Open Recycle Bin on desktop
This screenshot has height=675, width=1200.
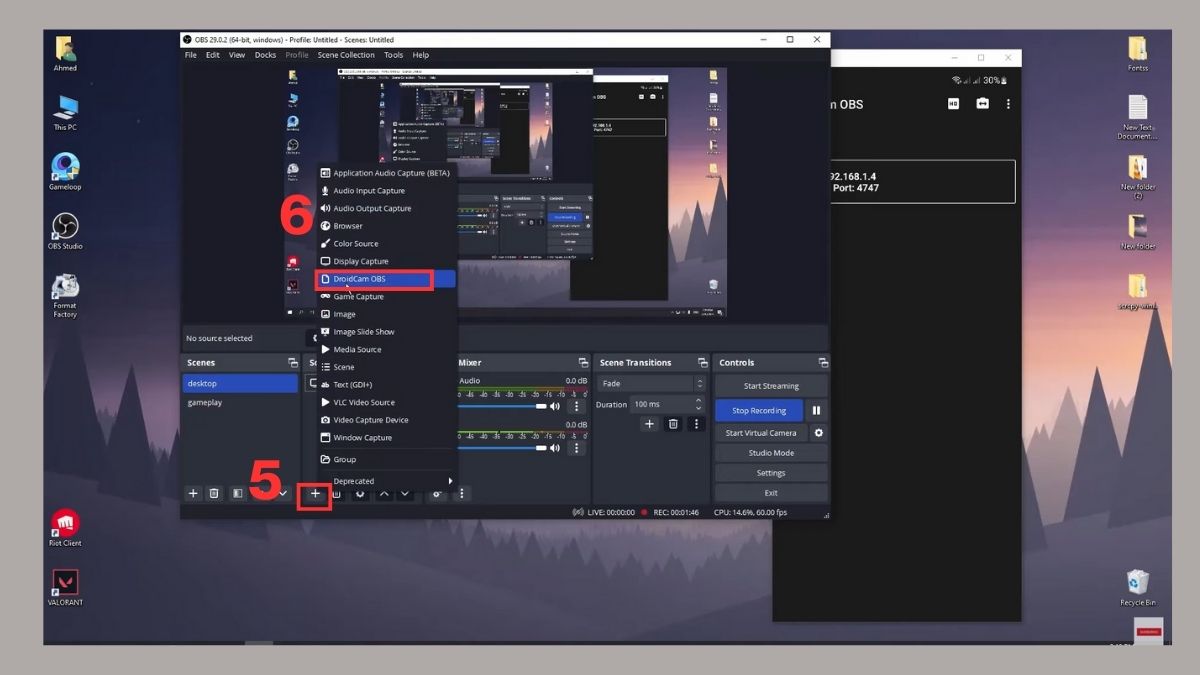click(x=1137, y=588)
